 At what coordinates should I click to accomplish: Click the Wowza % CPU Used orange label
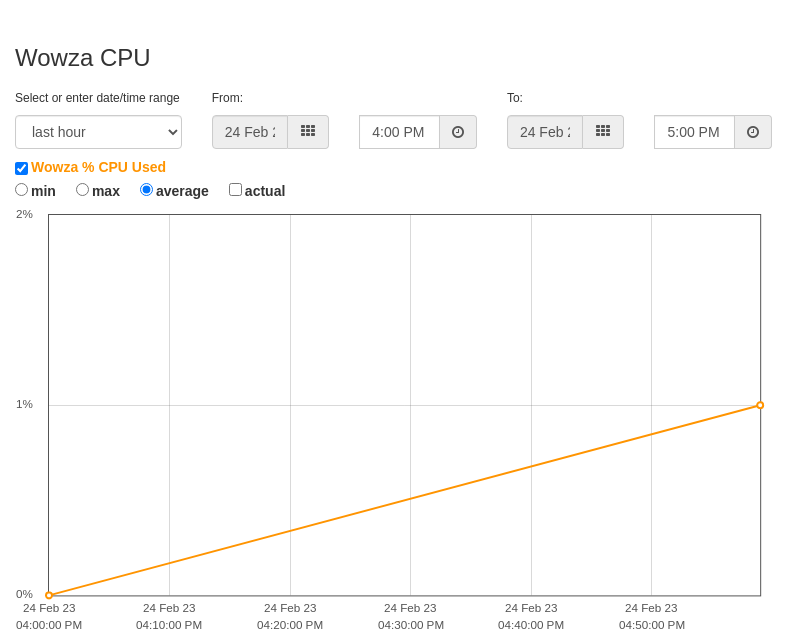(98, 167)
